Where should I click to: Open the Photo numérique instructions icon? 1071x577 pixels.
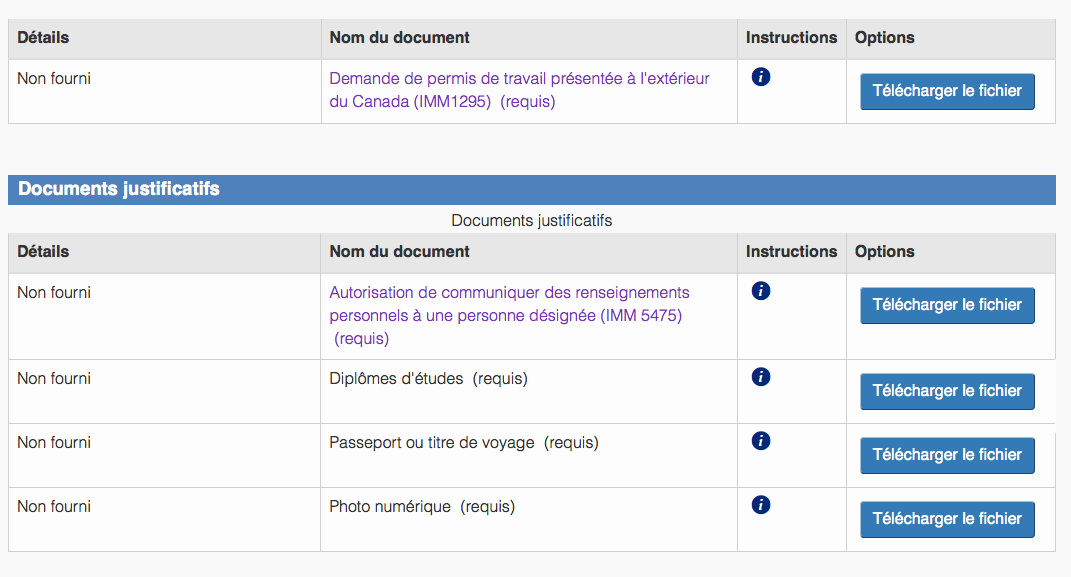pyautogui.click(x=760, y=505)
